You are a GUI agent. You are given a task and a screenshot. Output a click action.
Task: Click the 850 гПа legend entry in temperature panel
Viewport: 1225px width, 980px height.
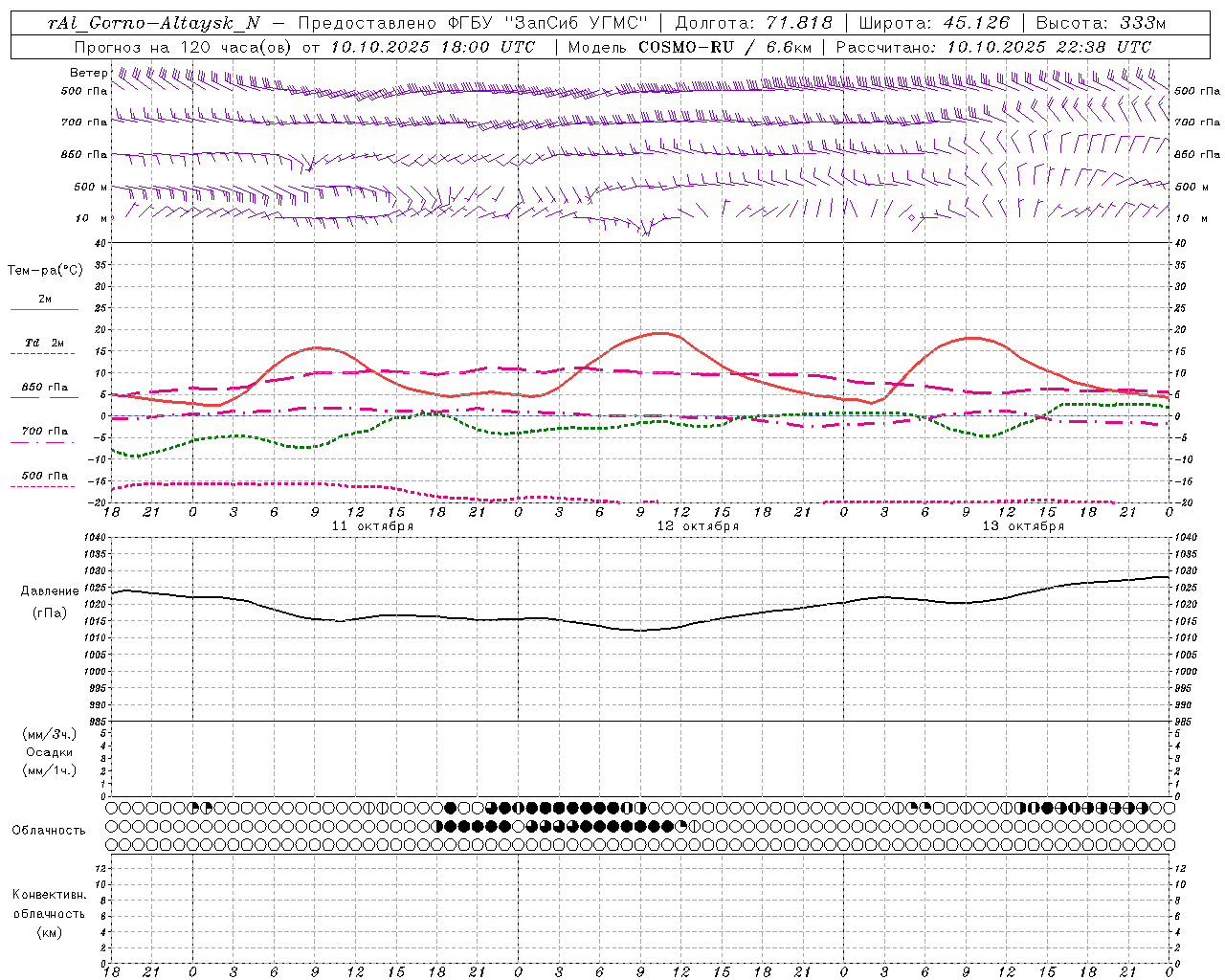[x=45, y=388]
